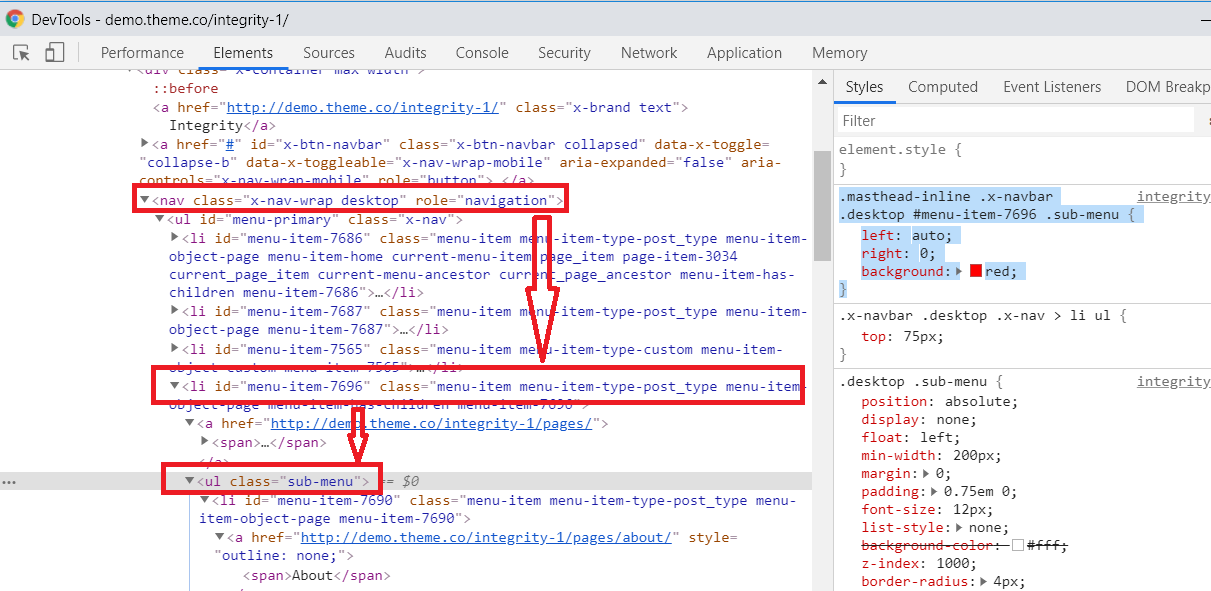Screen dimensions: 1211x591
Task: Go to the Security tab
Action: 564,53
